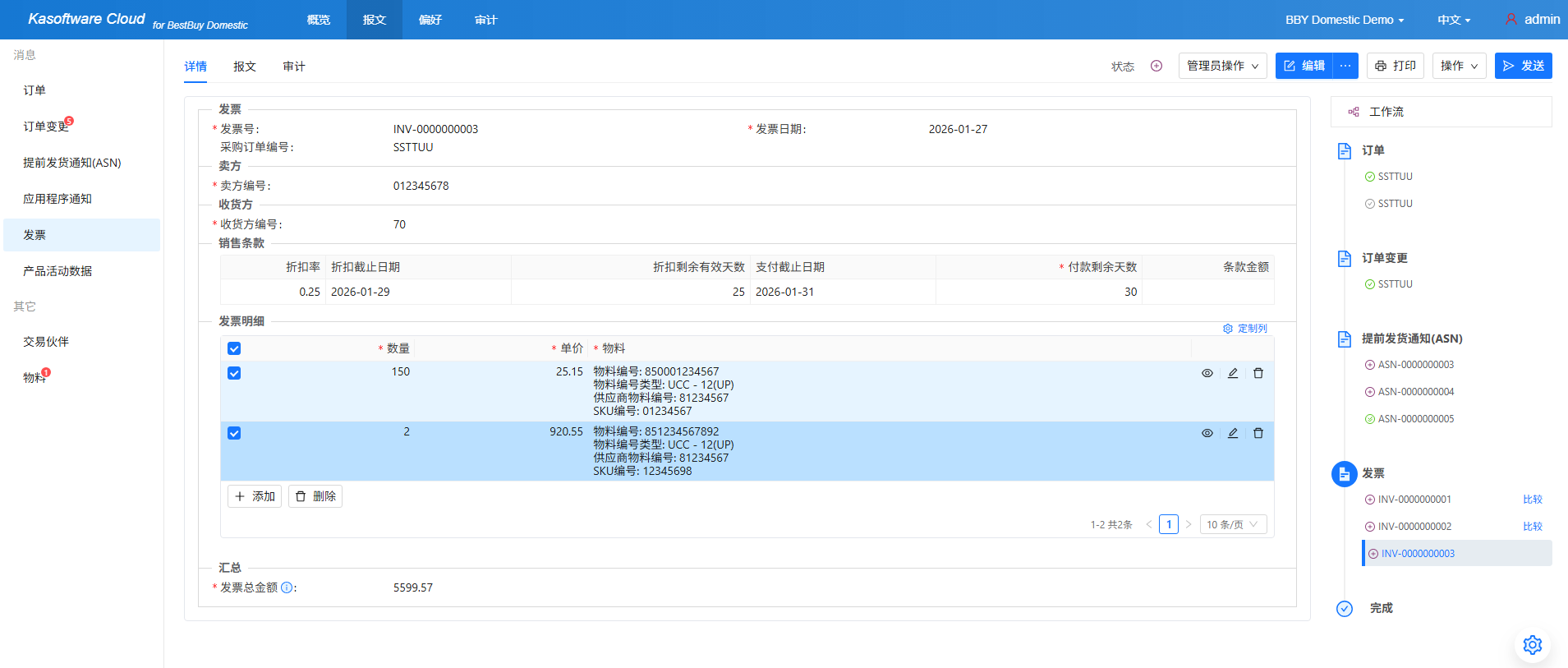This screenshot has width=1568, height=668.
Task: Open 发票 in the sidebar
Action: tap(81, 235)
